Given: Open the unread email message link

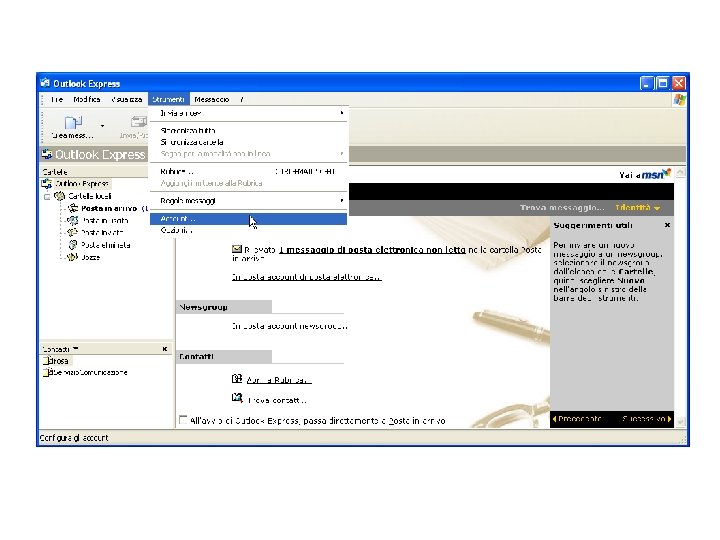Looking at the screenshot, I should click(372, 250).
